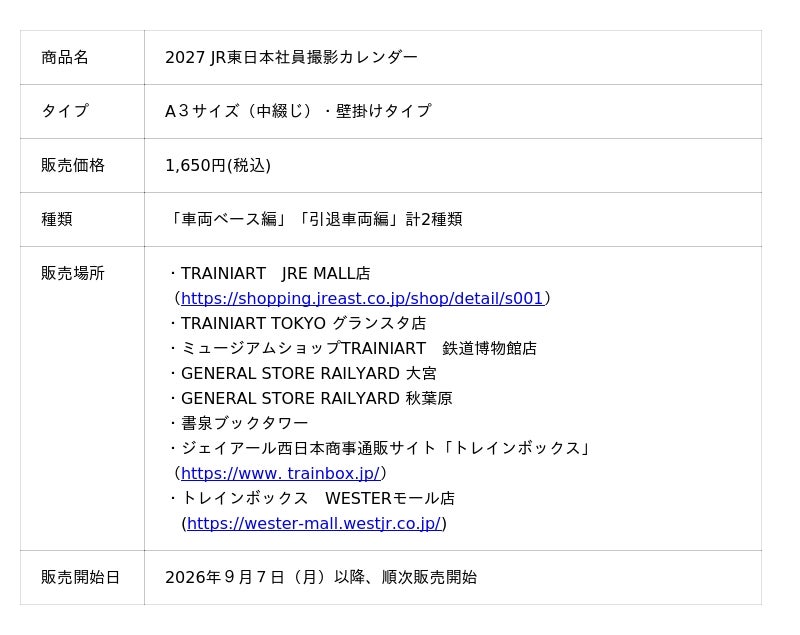This screenshot has width=800, height=635.
Task: Click the 2027 JR東日本社員撮影カレンダー product name
Action: click(291, 57)
